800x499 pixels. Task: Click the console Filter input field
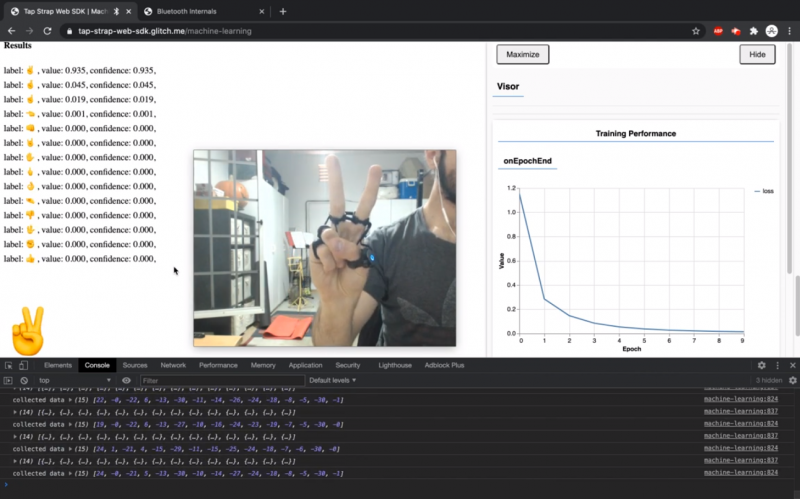coord(218,381)
